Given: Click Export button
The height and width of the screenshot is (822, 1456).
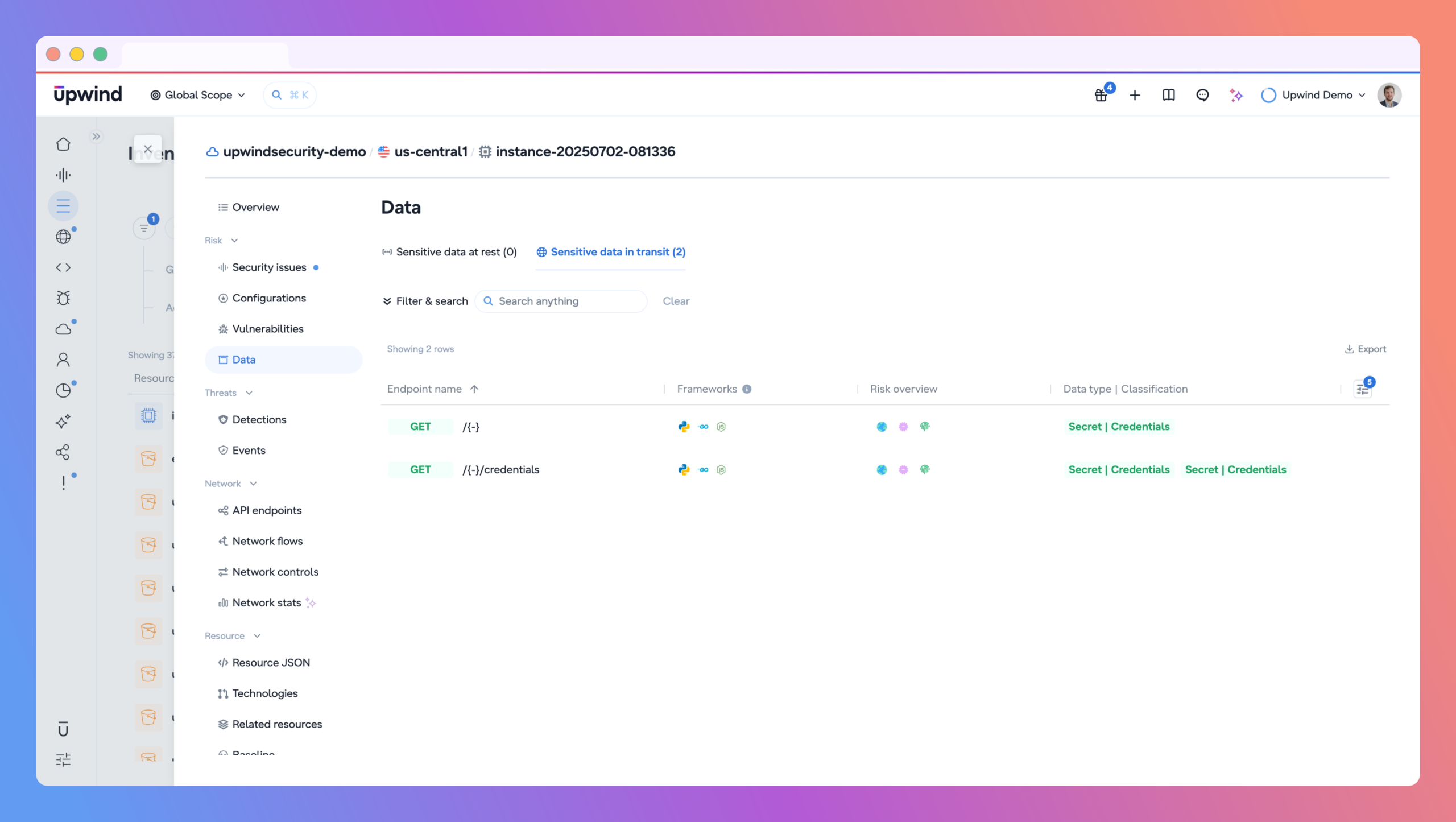Looking at the screenshot, I should coord(1365,349).
